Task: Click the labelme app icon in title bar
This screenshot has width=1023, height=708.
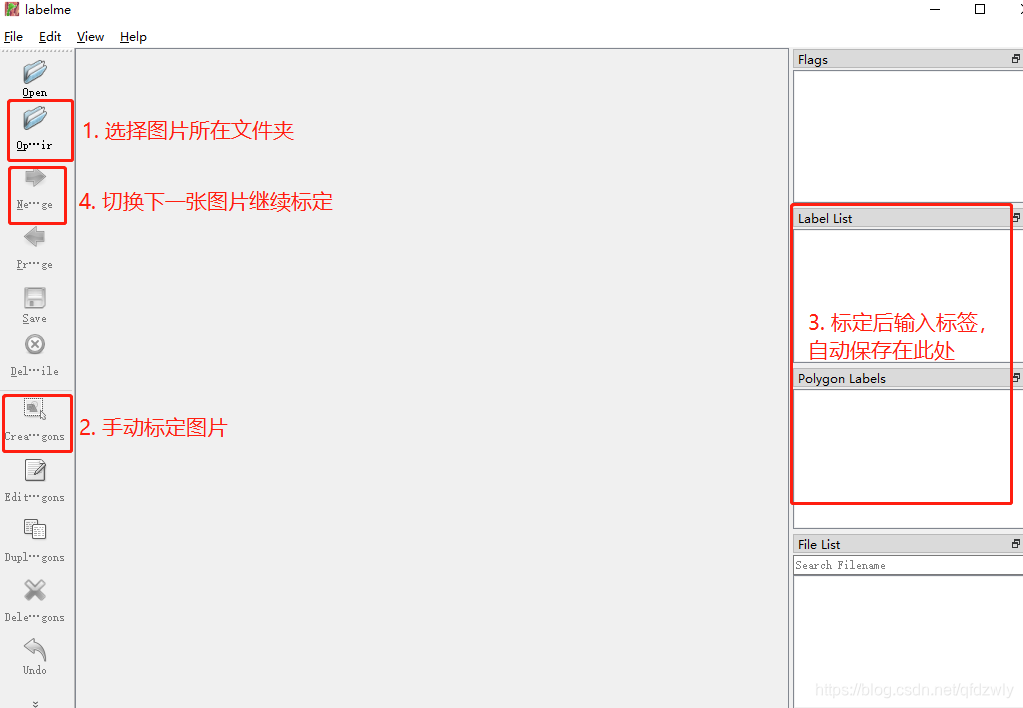Action: click(x=12, y=9)
